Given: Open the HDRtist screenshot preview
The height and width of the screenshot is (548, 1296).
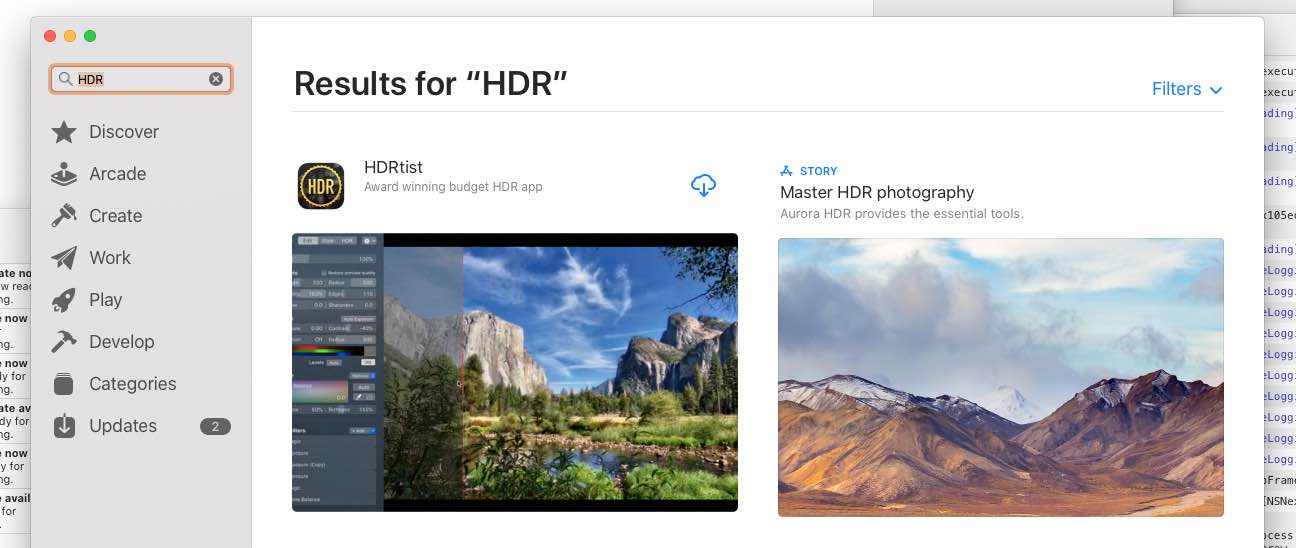Looking at the screenshot, I should pyautogui.click(x=515, y=372).
